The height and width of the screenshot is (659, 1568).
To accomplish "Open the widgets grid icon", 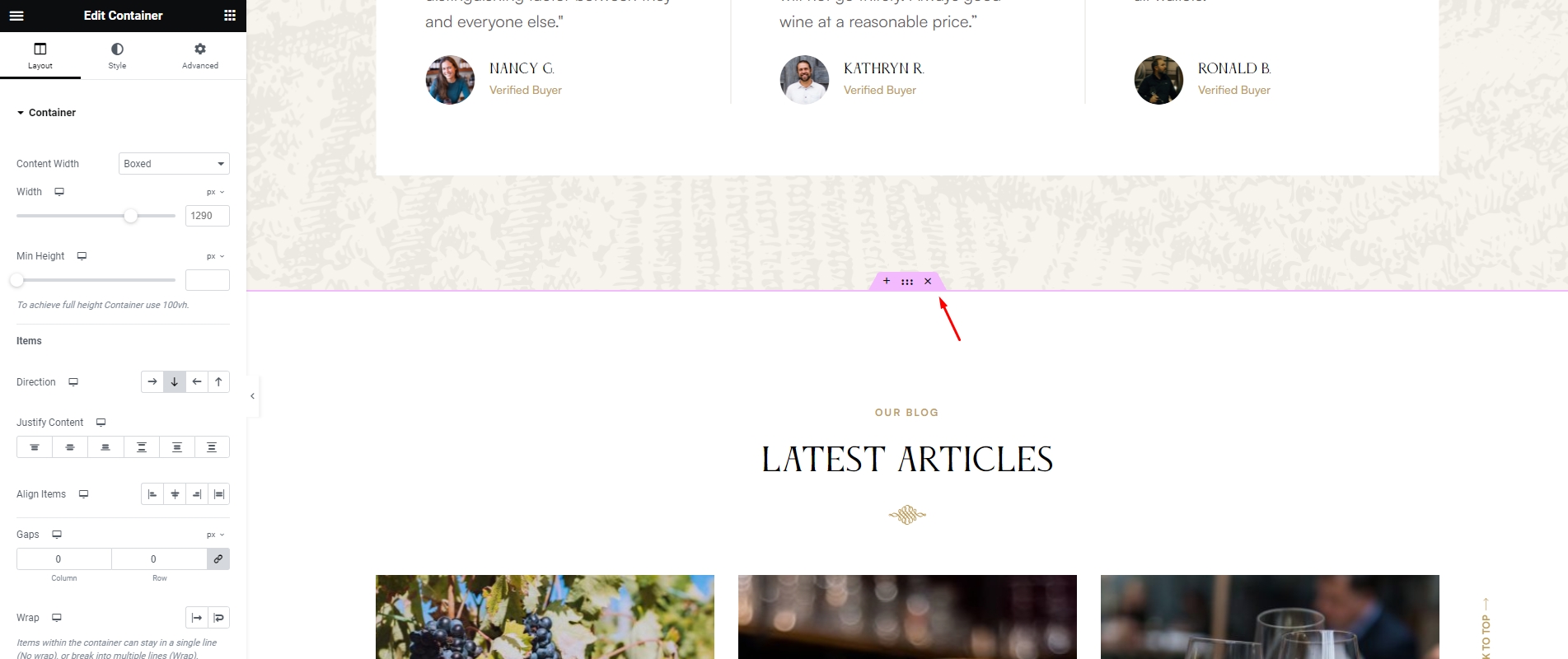I will pyautogui.click(x=230, y=16).
